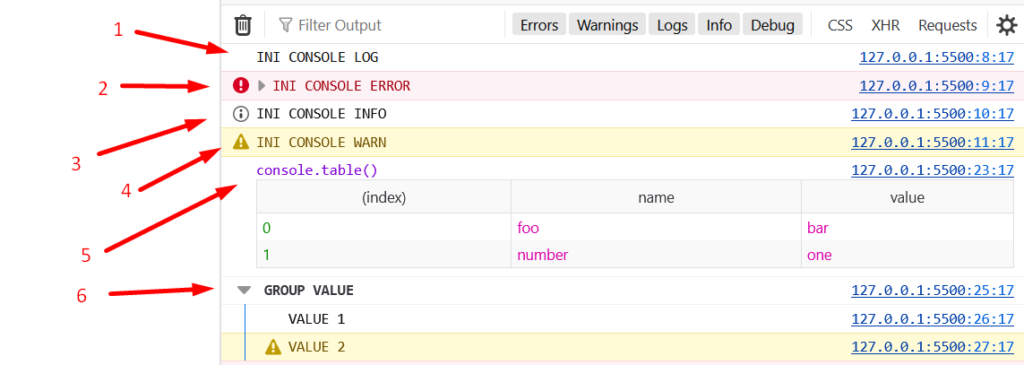This screenshot has width=1024, height=365.
Task: Click the red error icon
Action: pyautogui.click(x=241, y=86)
